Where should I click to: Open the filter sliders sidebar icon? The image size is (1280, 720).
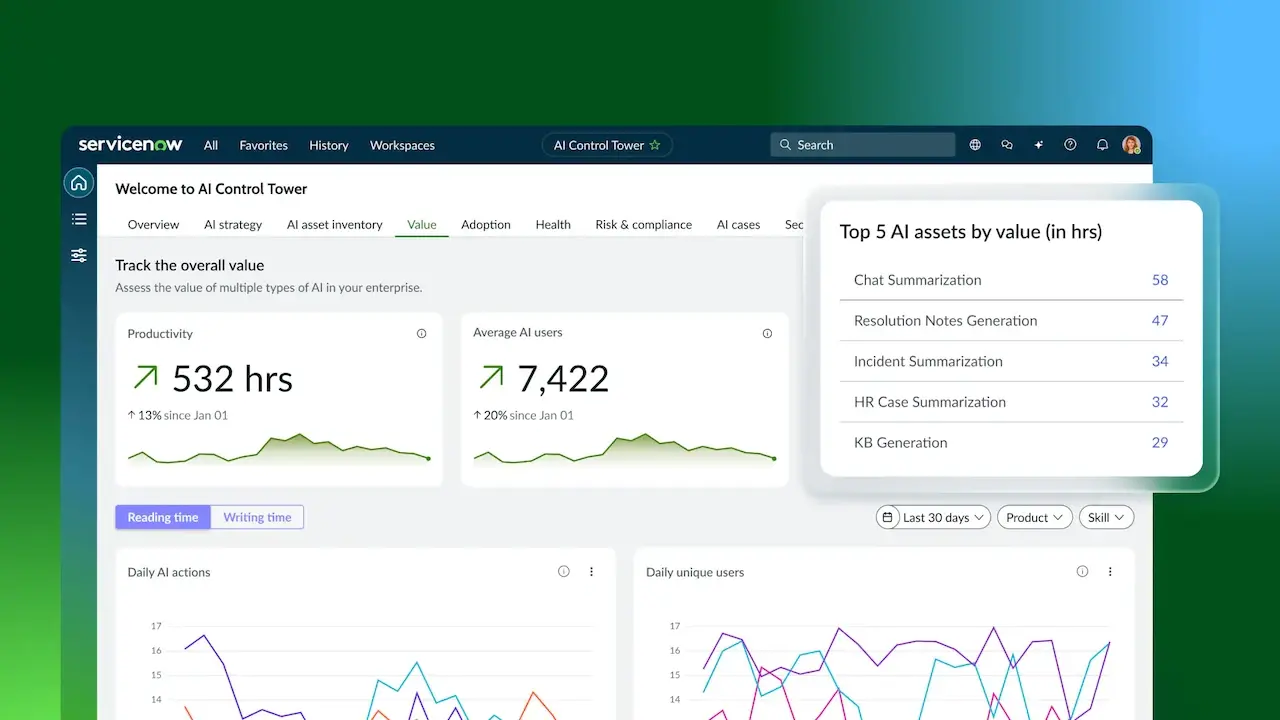pos(79,256)
